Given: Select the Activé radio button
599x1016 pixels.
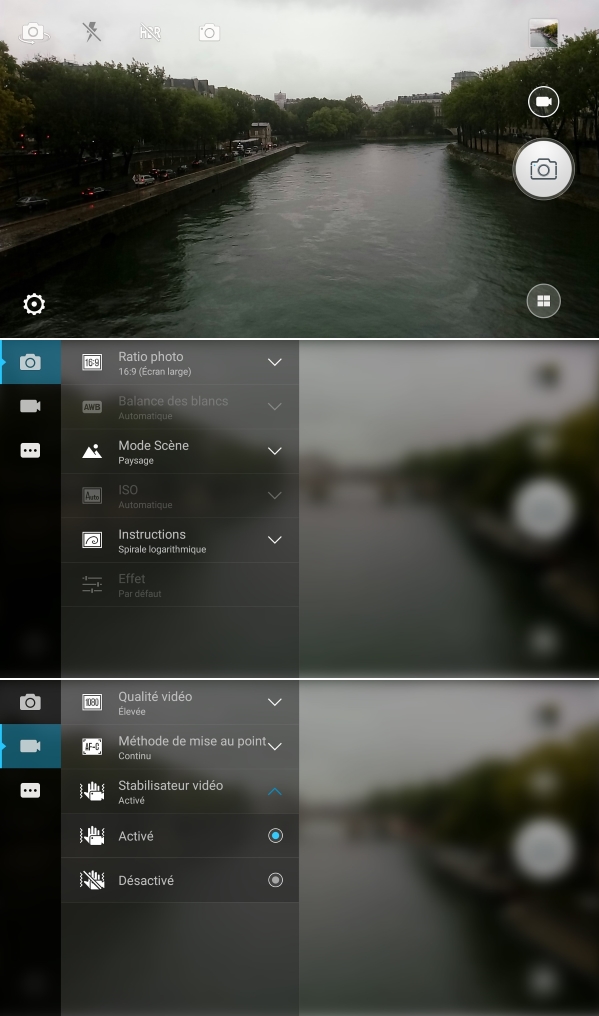Looking at the screenshot, I should pos(276,836).
